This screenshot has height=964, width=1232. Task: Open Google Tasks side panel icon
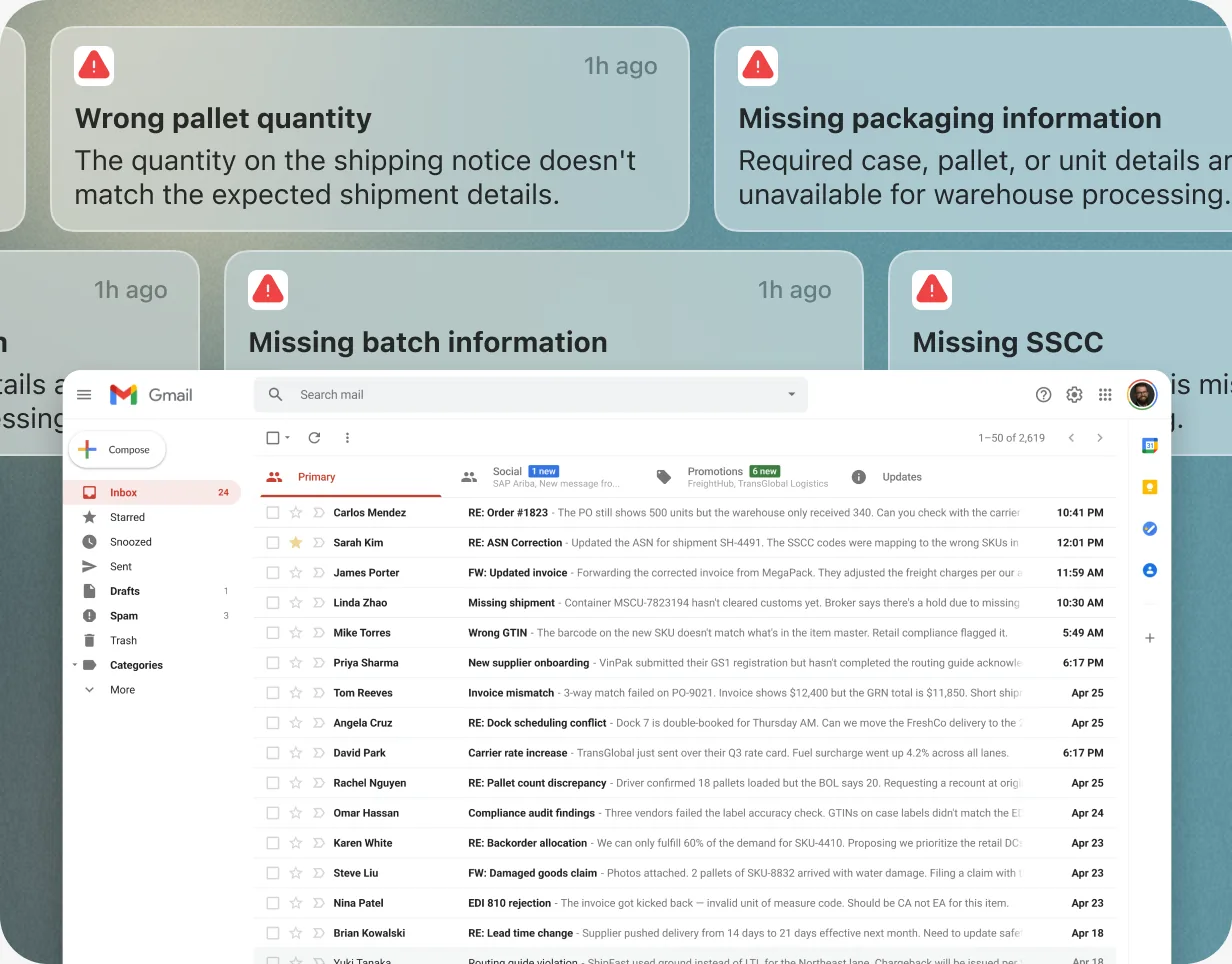pos(1150,529)
